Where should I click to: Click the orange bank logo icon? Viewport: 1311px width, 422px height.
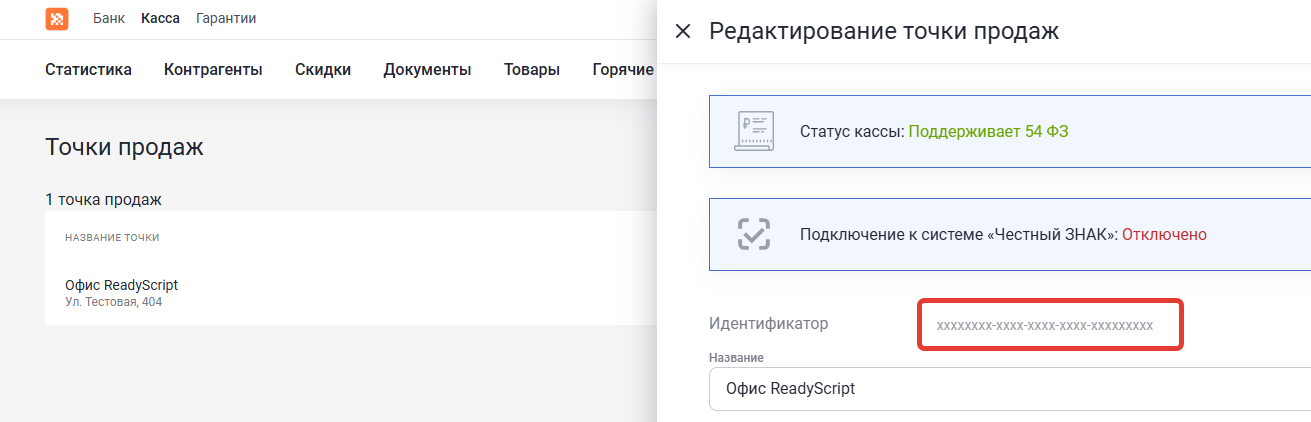(57, 19)
